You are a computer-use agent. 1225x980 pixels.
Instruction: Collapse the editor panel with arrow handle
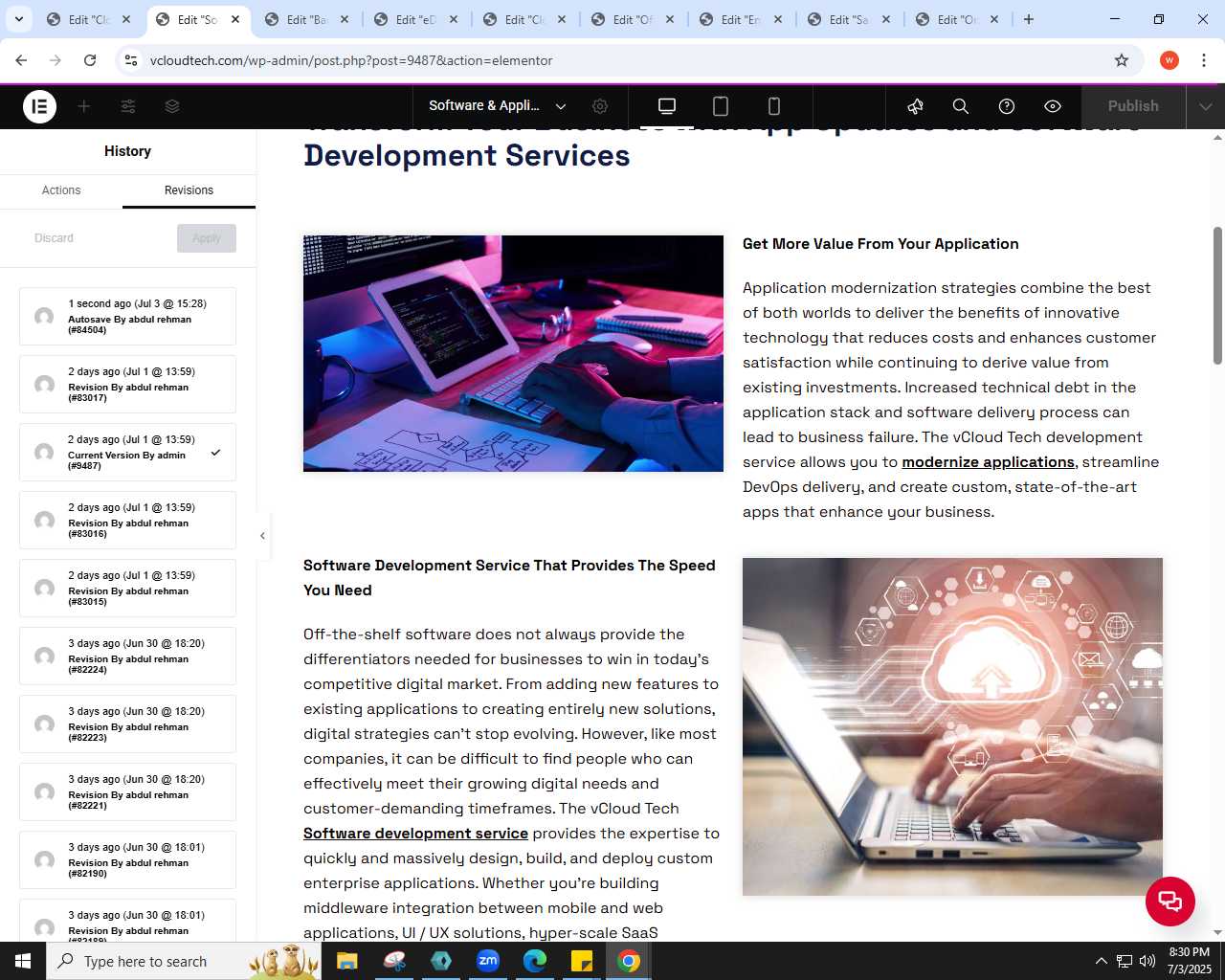[x=262, y=536]
